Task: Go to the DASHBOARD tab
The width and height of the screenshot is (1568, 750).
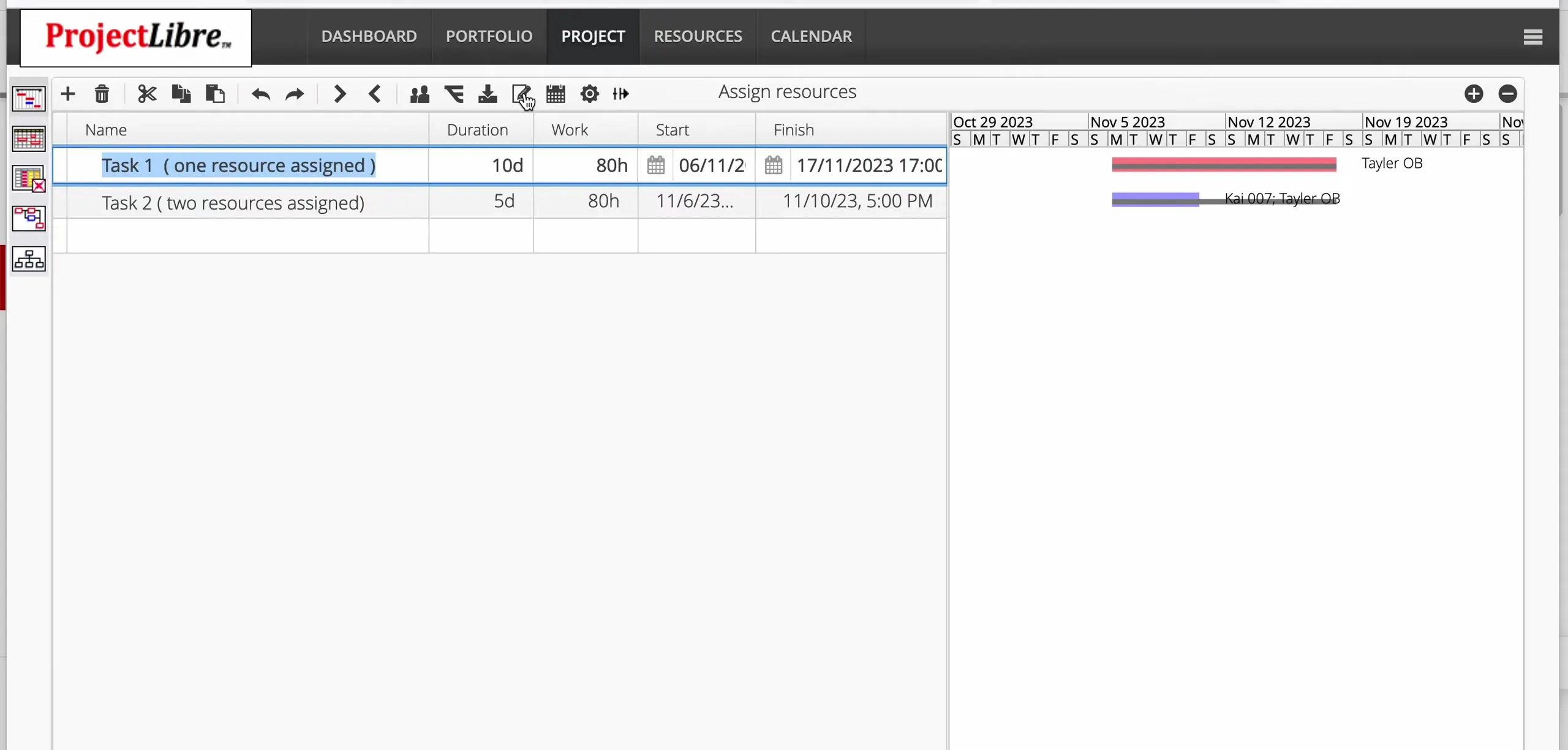Action: coord(369,36)
